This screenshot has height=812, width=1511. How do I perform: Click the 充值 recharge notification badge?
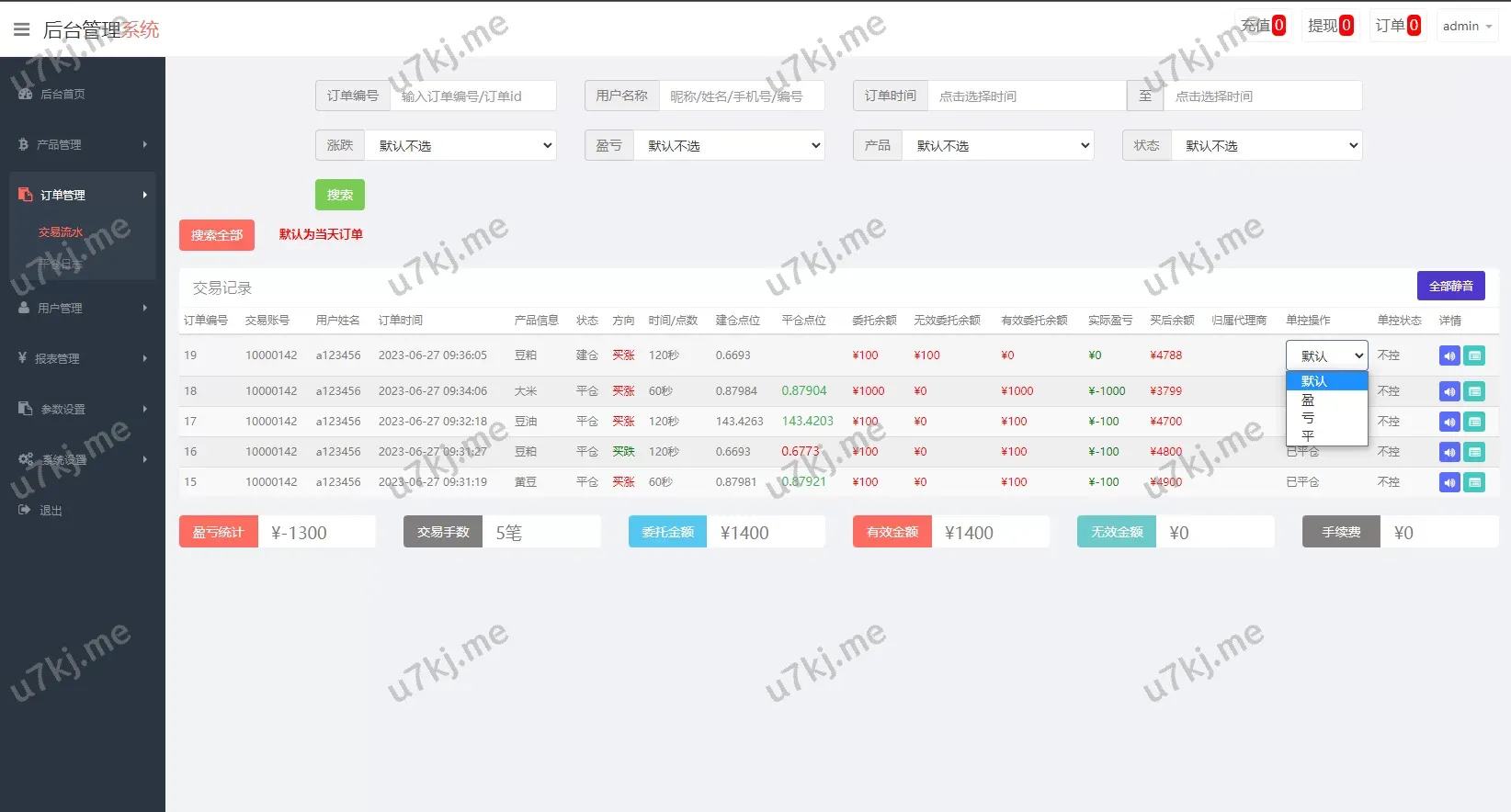(1264, 26)
